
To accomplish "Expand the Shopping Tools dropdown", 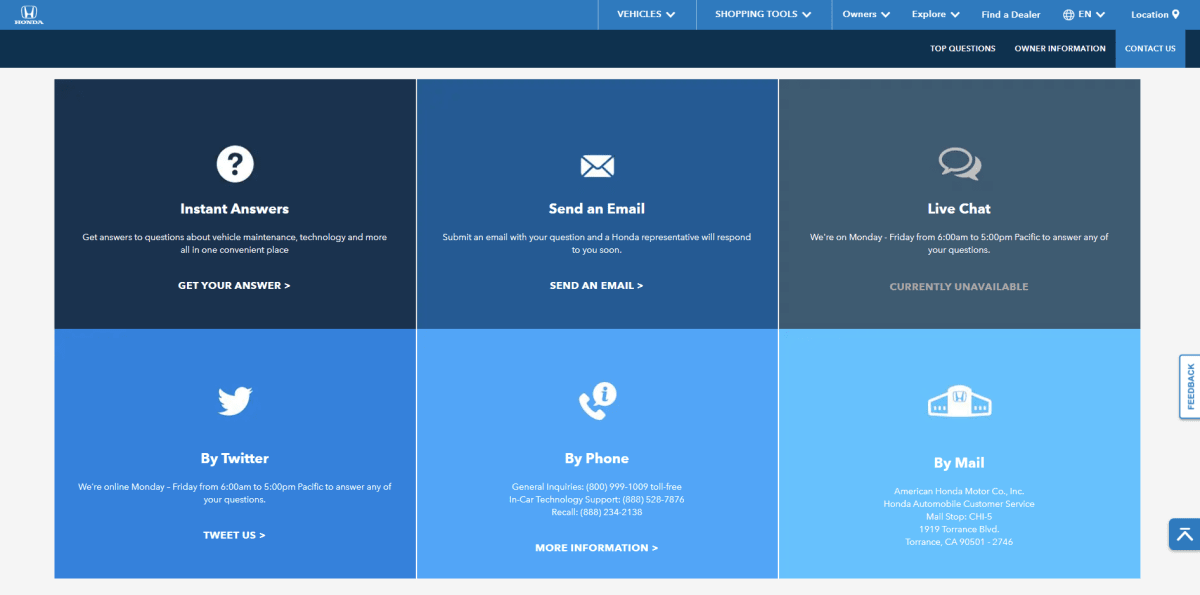I will click(x=763, y=14).
